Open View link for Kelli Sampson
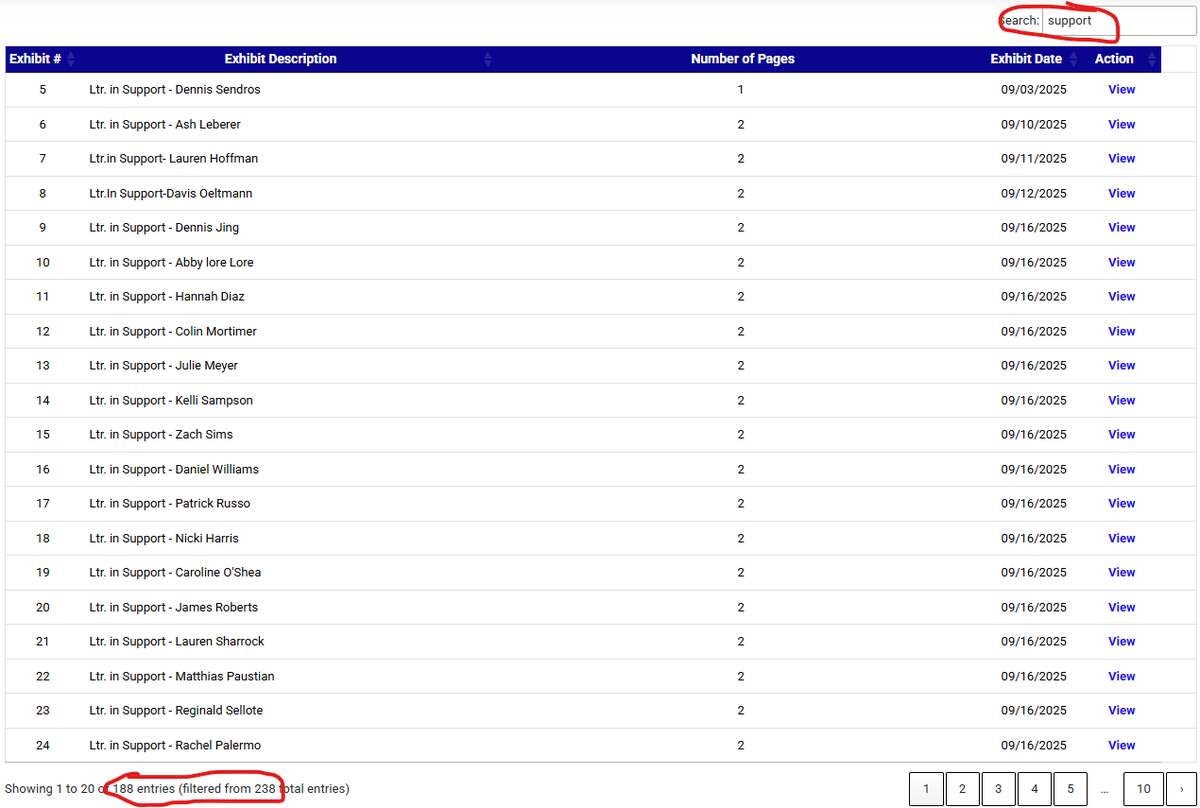The width and height of the screenshot is (1200, 808). click(x=1121, y=400)
